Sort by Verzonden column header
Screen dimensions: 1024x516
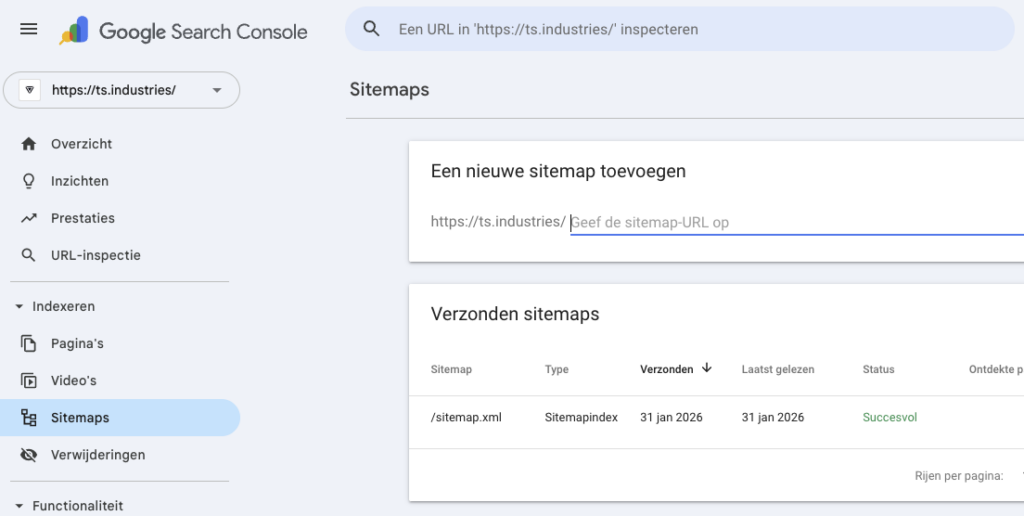667,370
